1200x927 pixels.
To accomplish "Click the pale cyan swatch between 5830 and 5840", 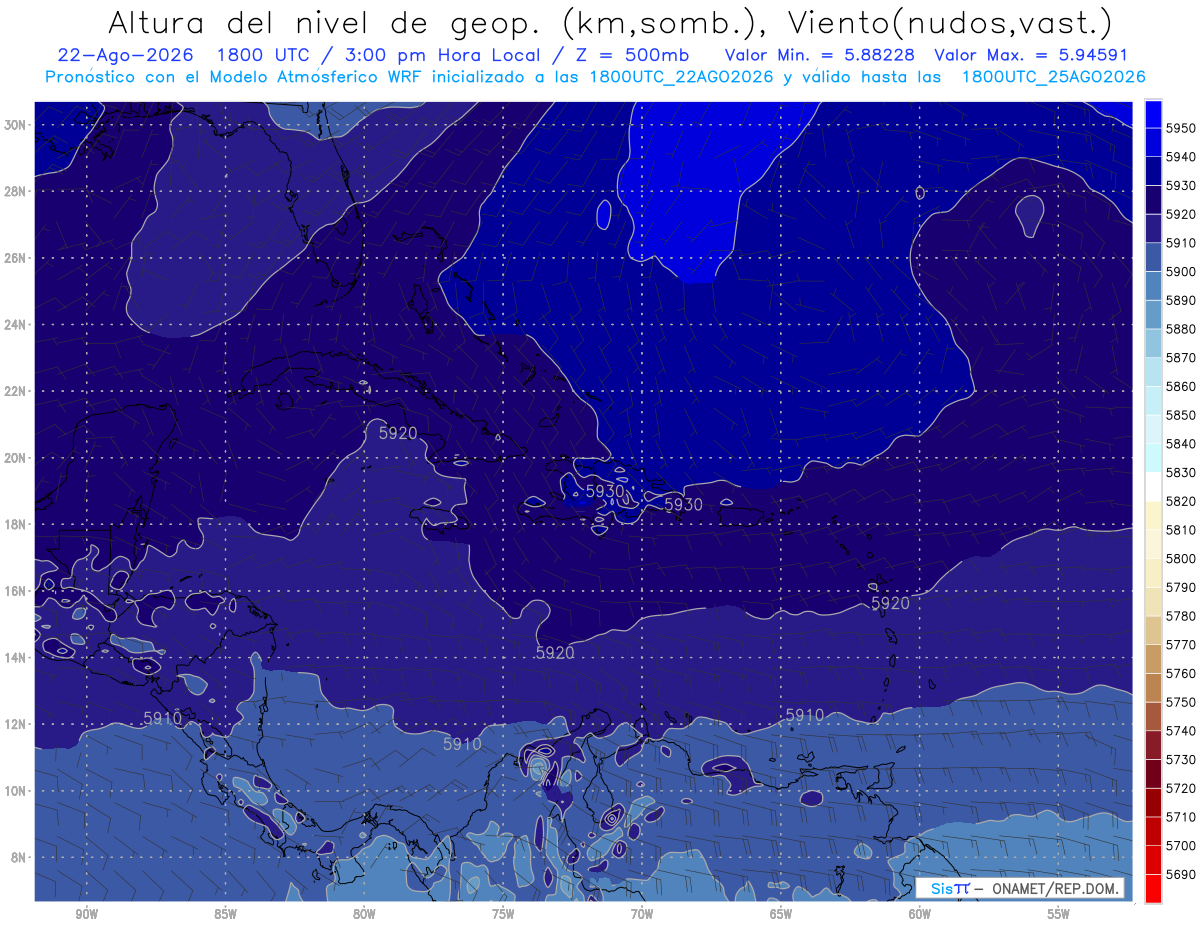I will click(1153, 458).
